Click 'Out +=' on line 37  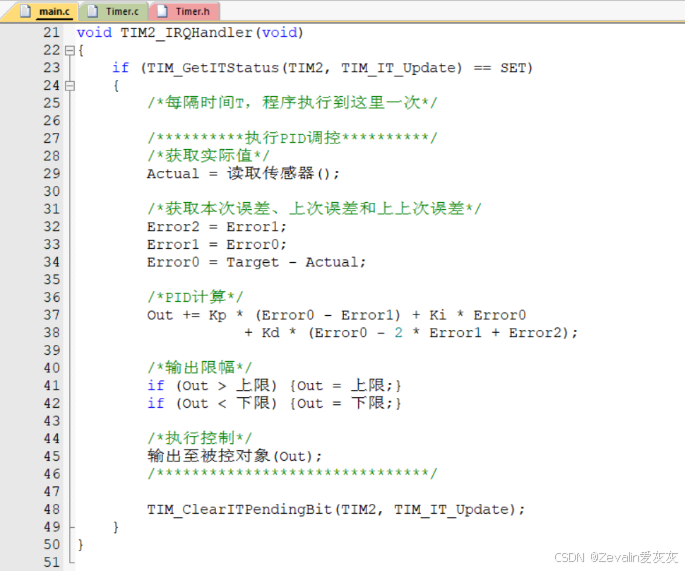(x=173, y=315)
